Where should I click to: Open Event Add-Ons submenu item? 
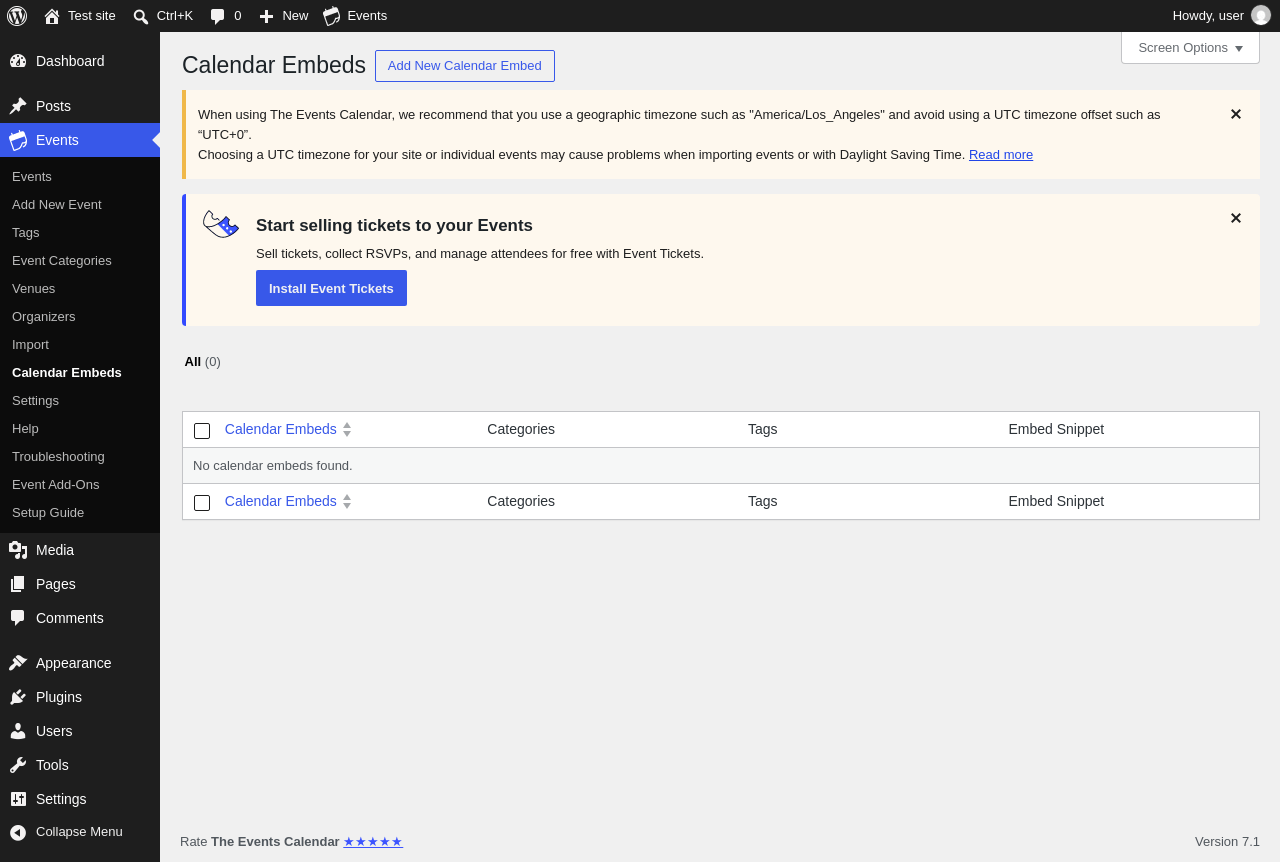click(x=56, y=485)
